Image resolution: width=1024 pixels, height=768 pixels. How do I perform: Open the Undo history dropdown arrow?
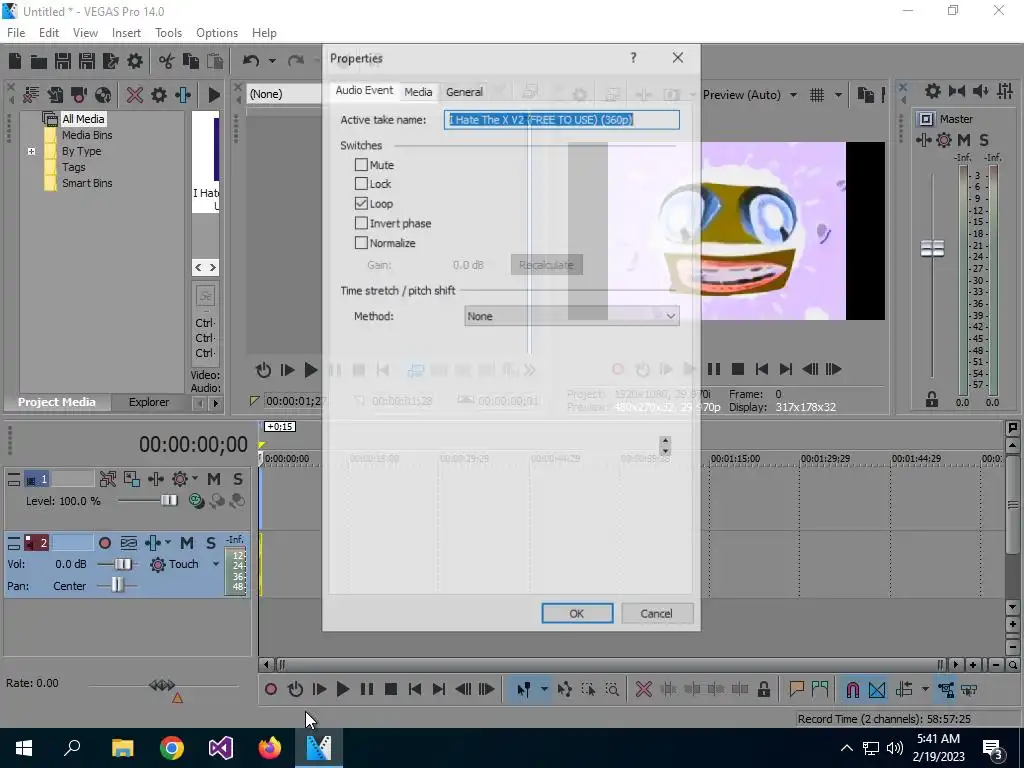tap(272, 61)
